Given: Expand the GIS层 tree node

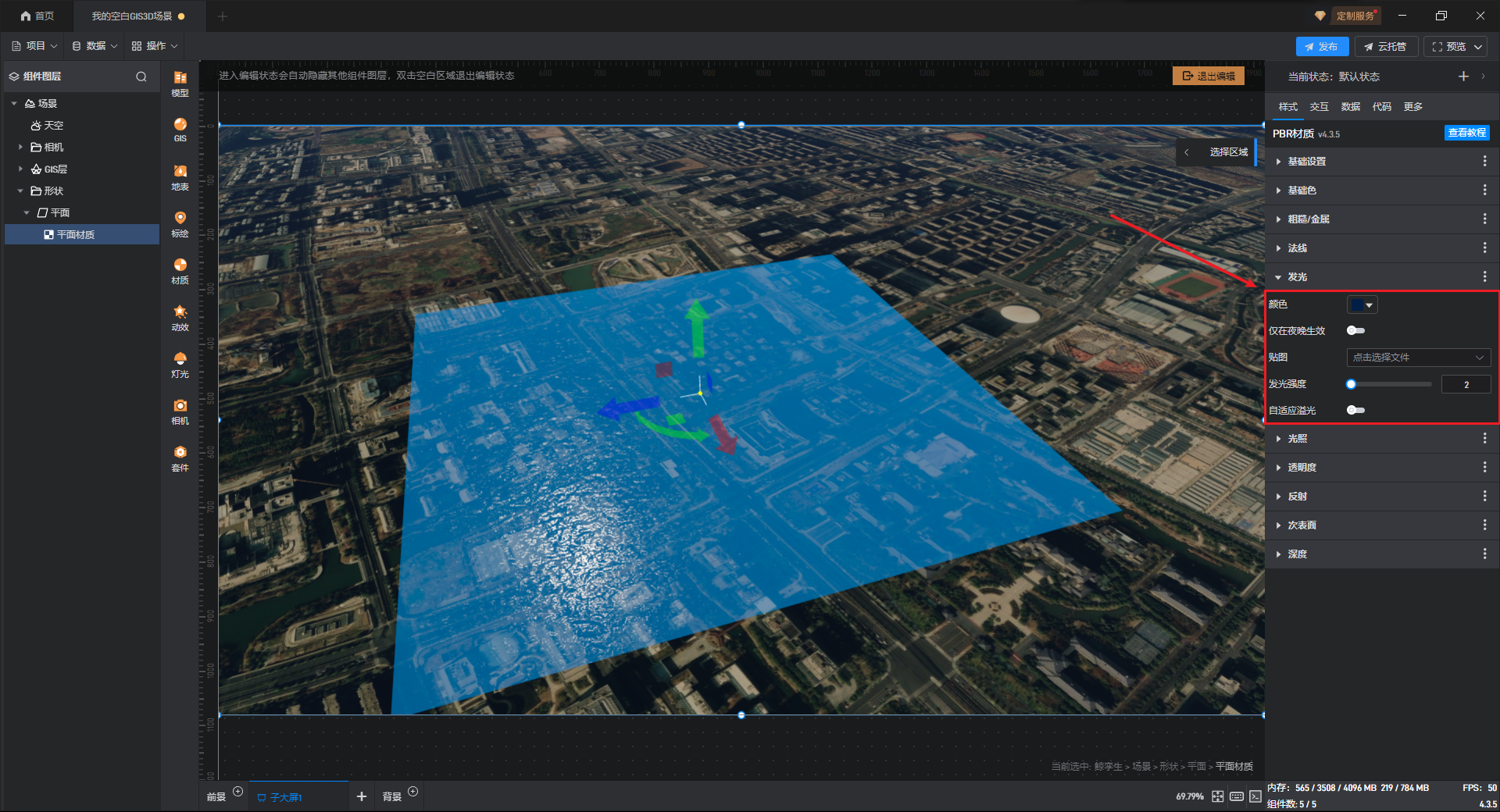Looking at the screenshot, I should click(20, 169).
